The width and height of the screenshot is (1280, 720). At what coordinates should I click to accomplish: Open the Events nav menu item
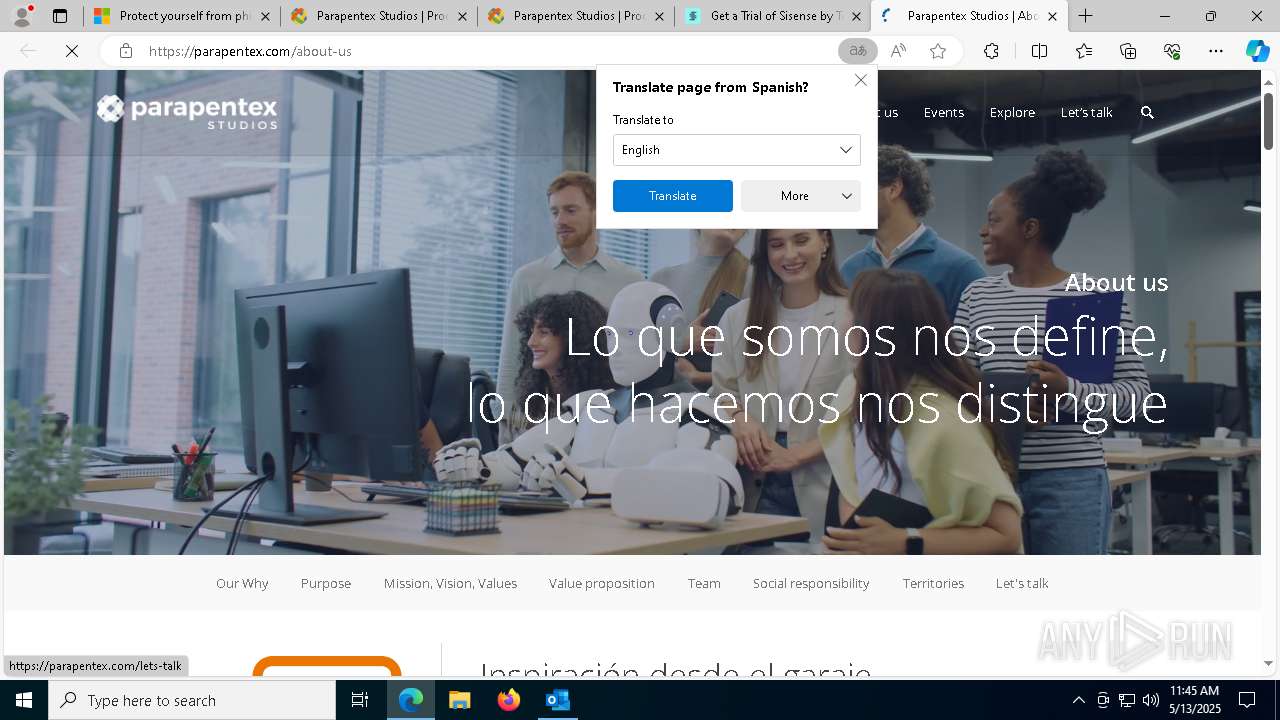(x=943, y=113)
